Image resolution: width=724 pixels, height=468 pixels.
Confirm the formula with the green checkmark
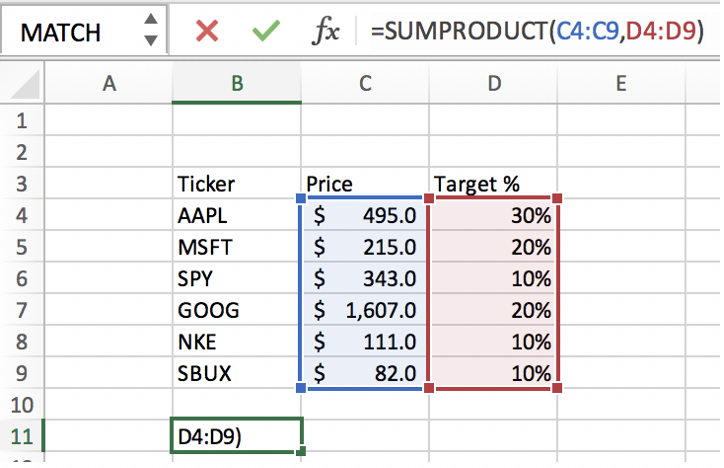point(265,31)
